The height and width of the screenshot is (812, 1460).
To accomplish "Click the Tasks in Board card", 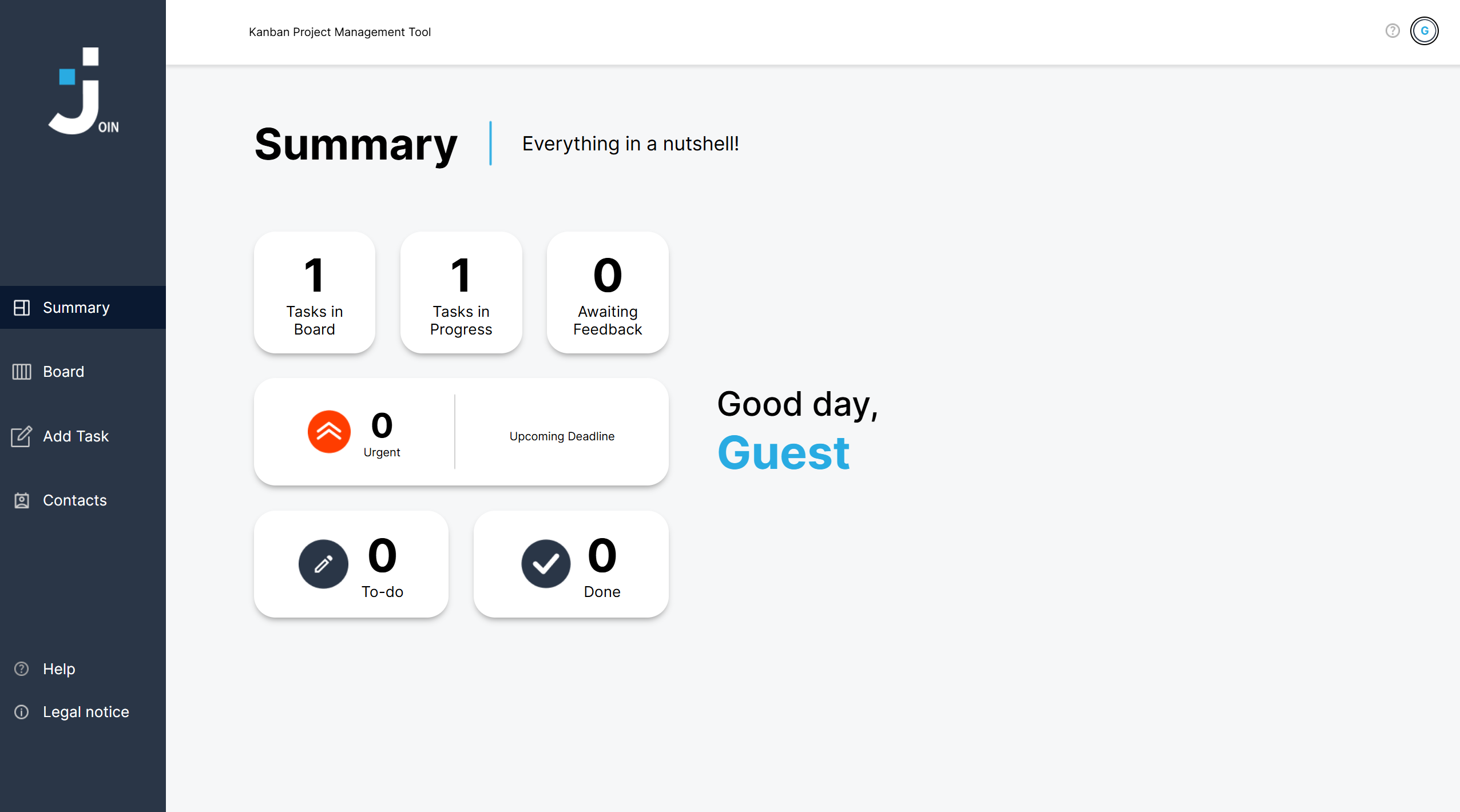I will 315,293.
